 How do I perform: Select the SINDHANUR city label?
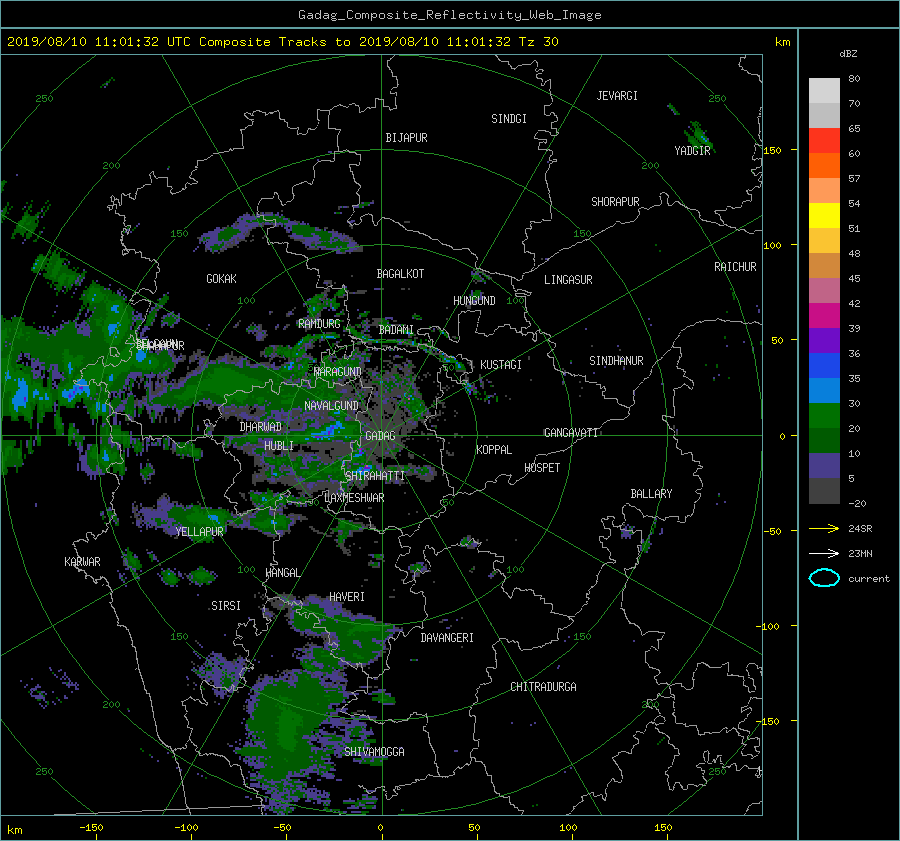tap(616, 361)
